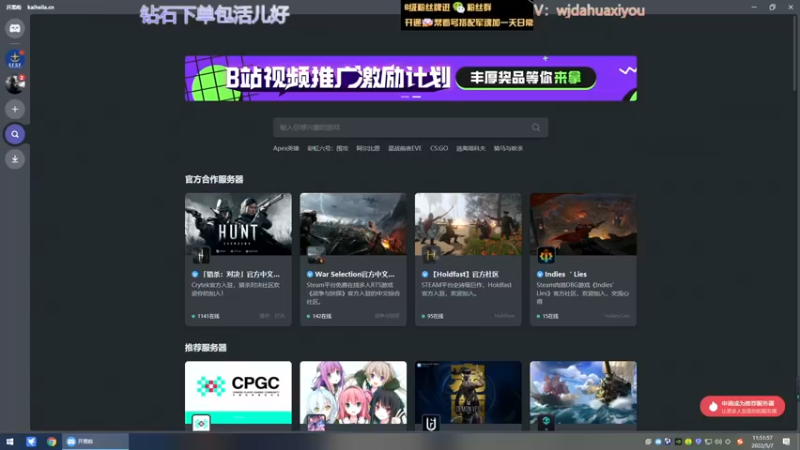Click the volume tray icon
Screen dimensions: 800x450
718,442
